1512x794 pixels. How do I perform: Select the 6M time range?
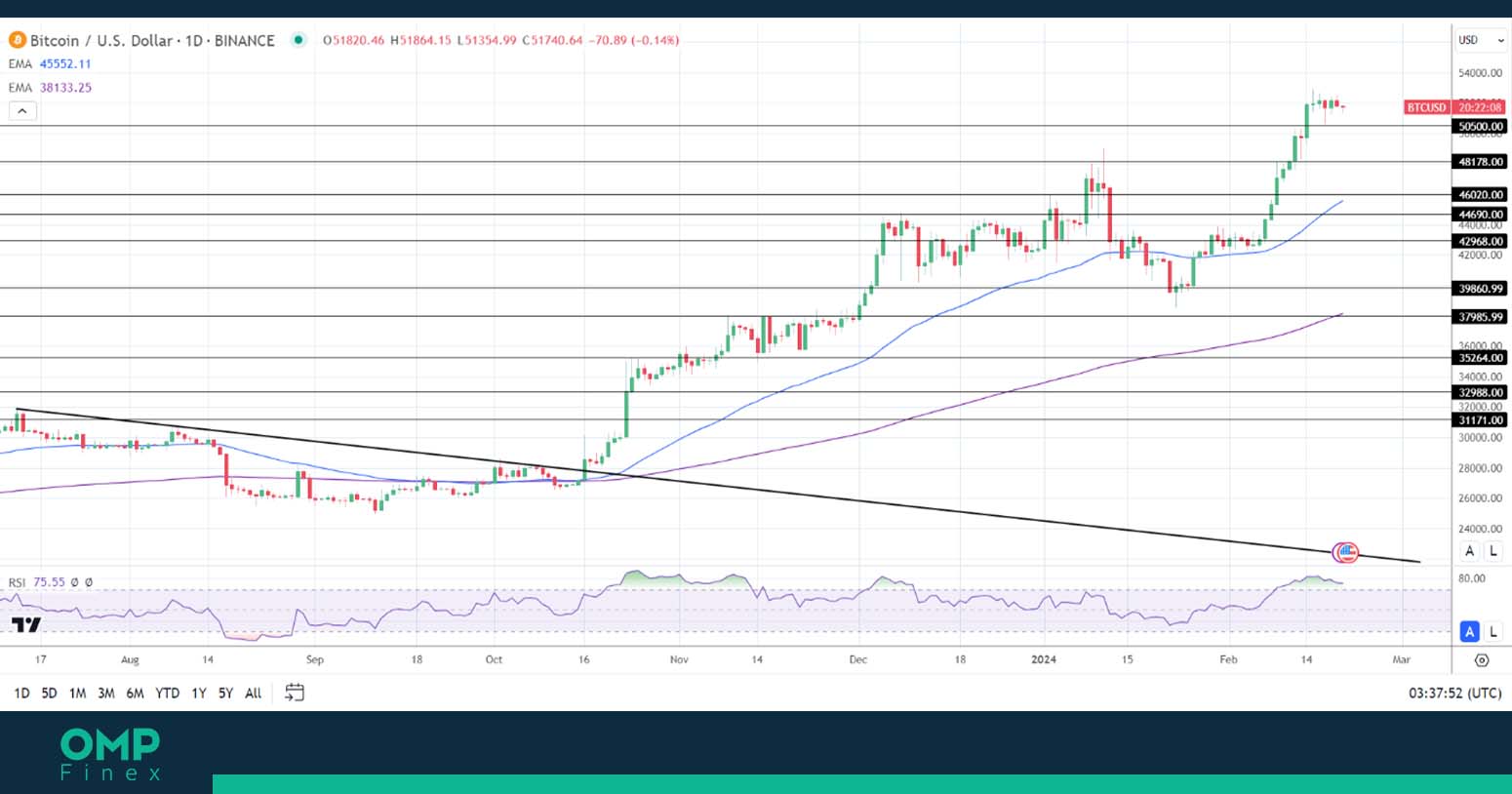pyautogui.click(x=135, y=693)
